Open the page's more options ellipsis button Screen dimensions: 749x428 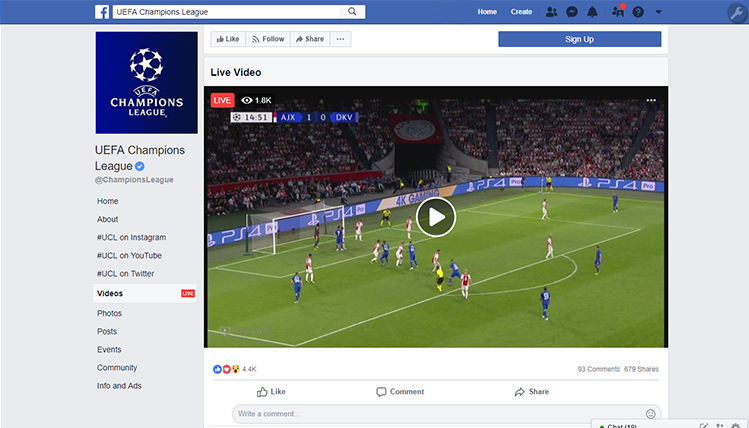pyautogui.click(x=341, y=39)
